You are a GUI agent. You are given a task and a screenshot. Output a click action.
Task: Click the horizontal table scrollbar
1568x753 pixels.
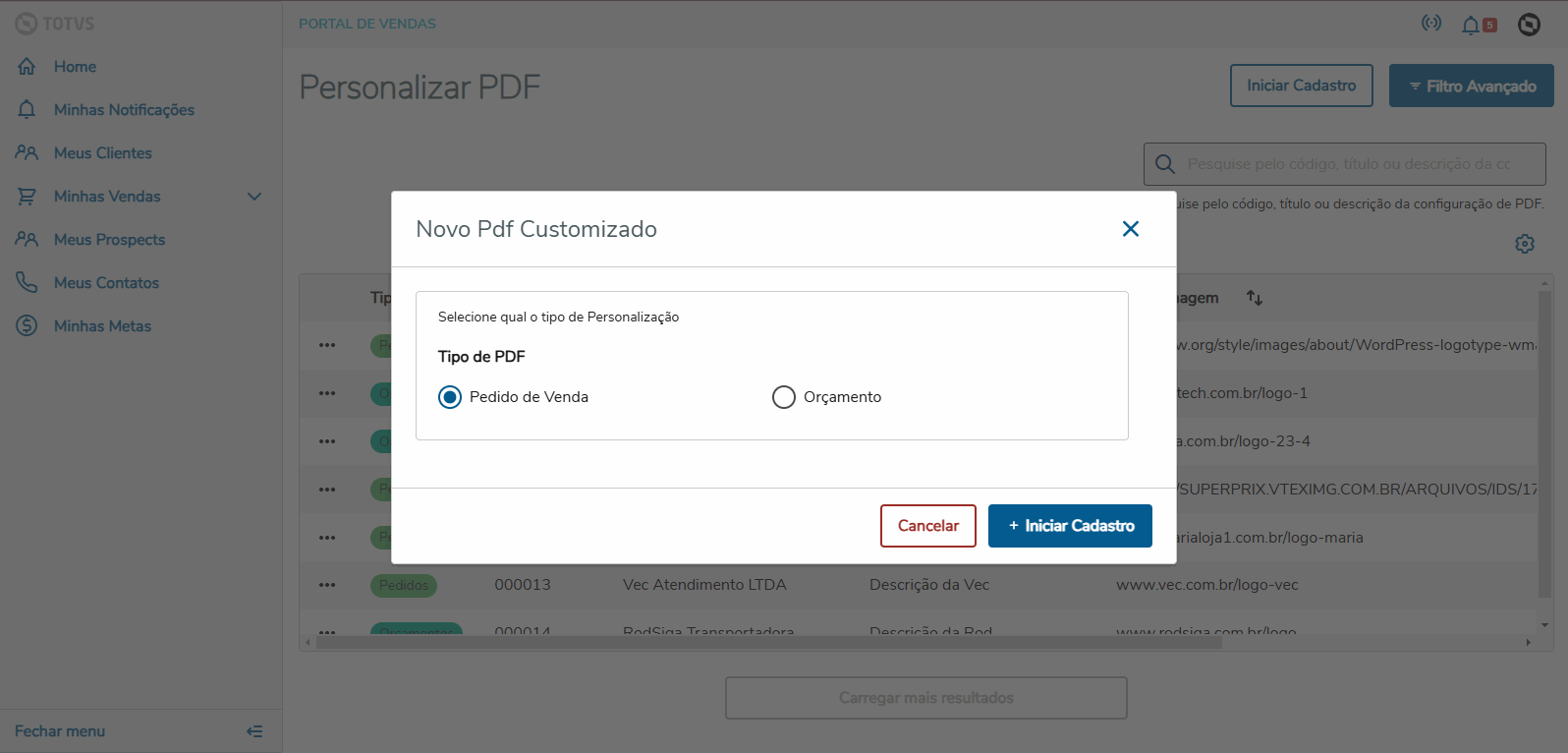point(766,642)
